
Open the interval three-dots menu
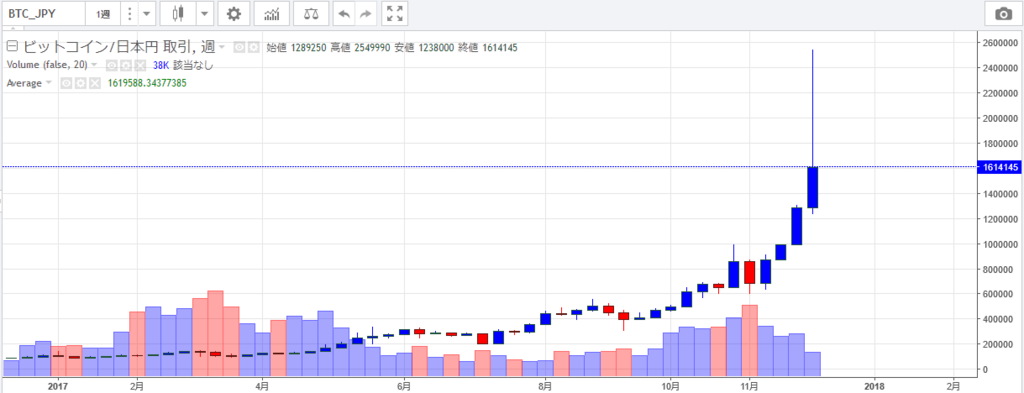click(x=130, y=13)
